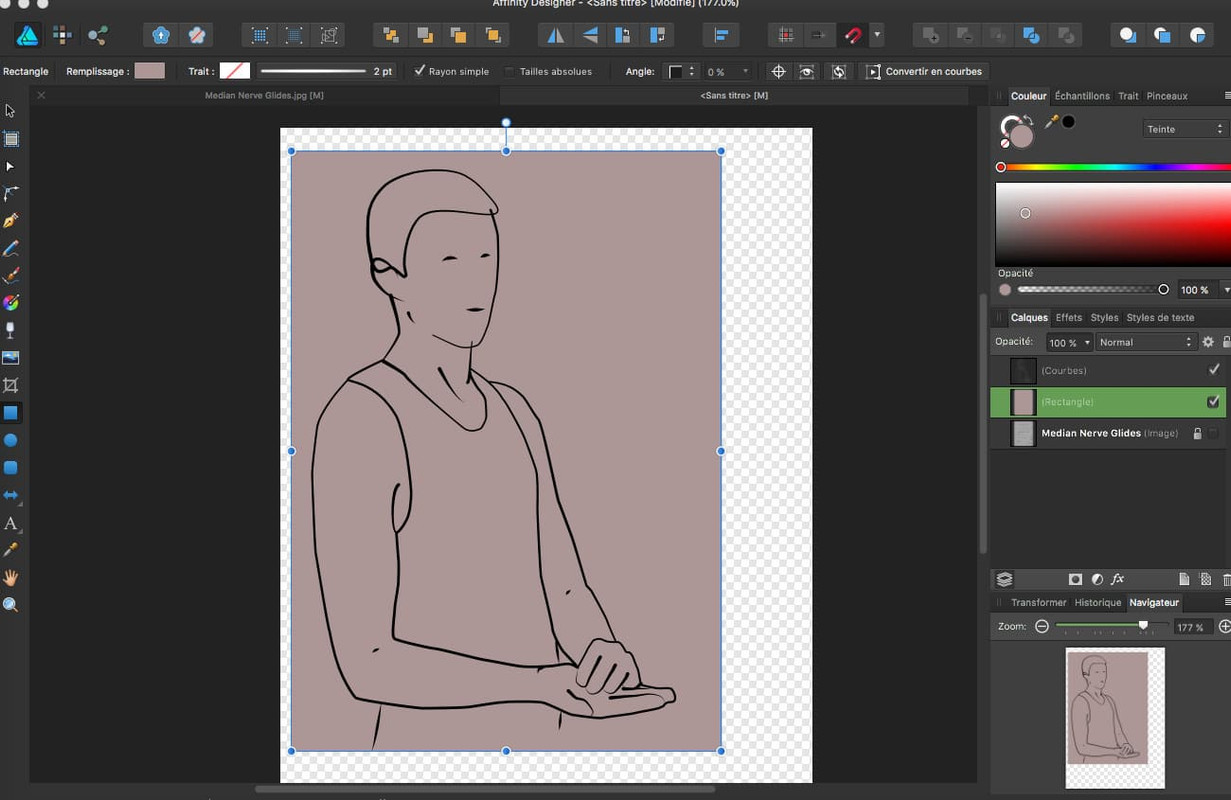Hide the Rectangle layer via its checkbox
1231x800 pixels.
click(1213, 402)
